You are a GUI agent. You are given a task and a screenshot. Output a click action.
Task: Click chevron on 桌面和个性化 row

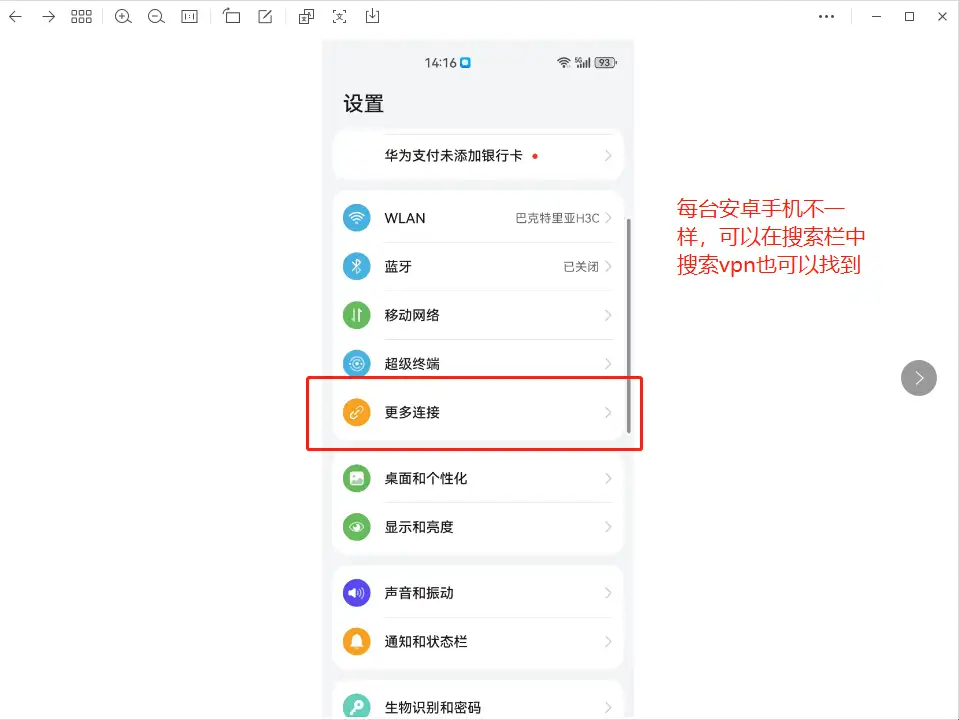tap(608, 478)
